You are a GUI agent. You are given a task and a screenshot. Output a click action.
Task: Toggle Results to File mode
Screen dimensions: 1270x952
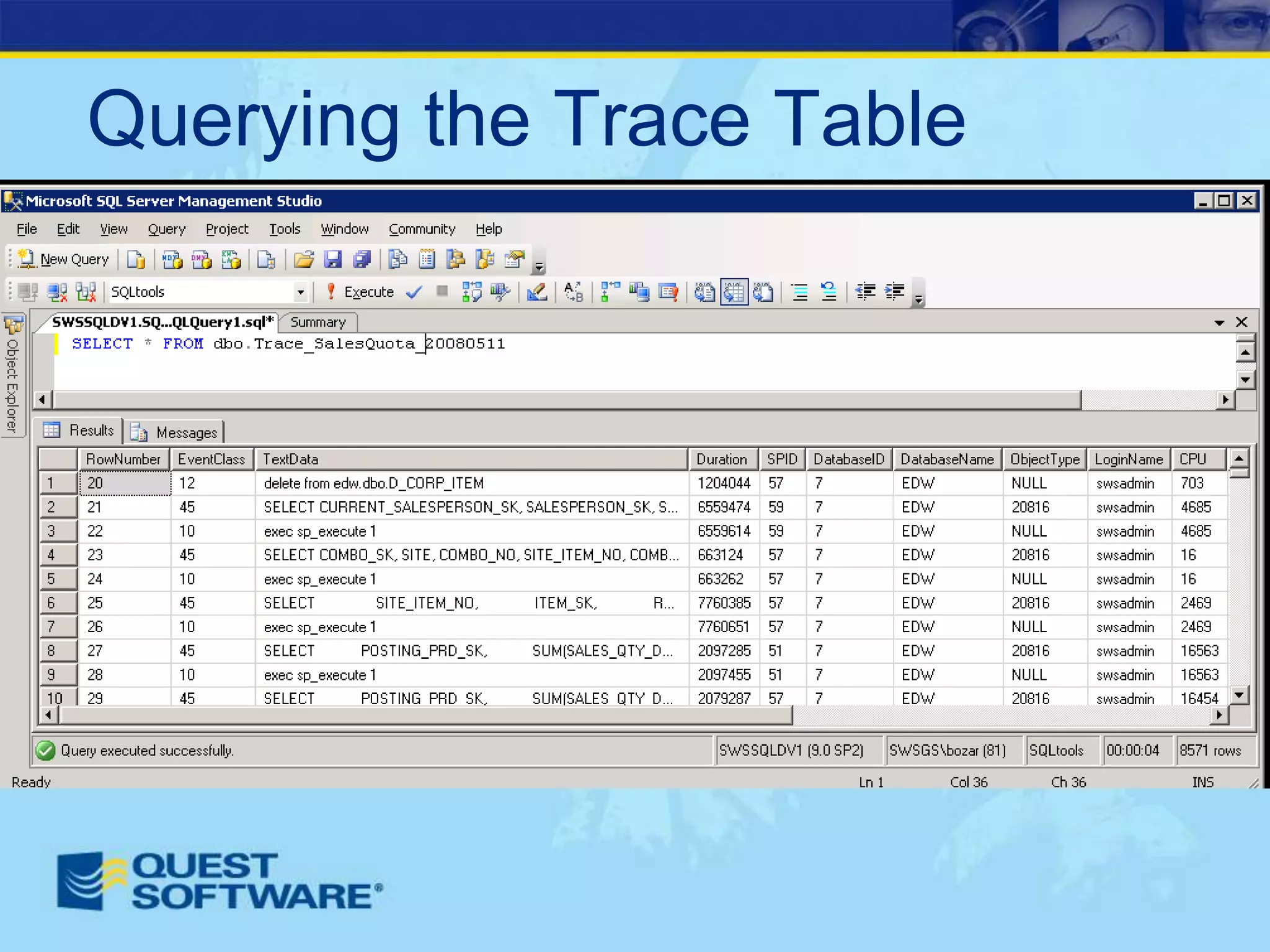(763, 292)
